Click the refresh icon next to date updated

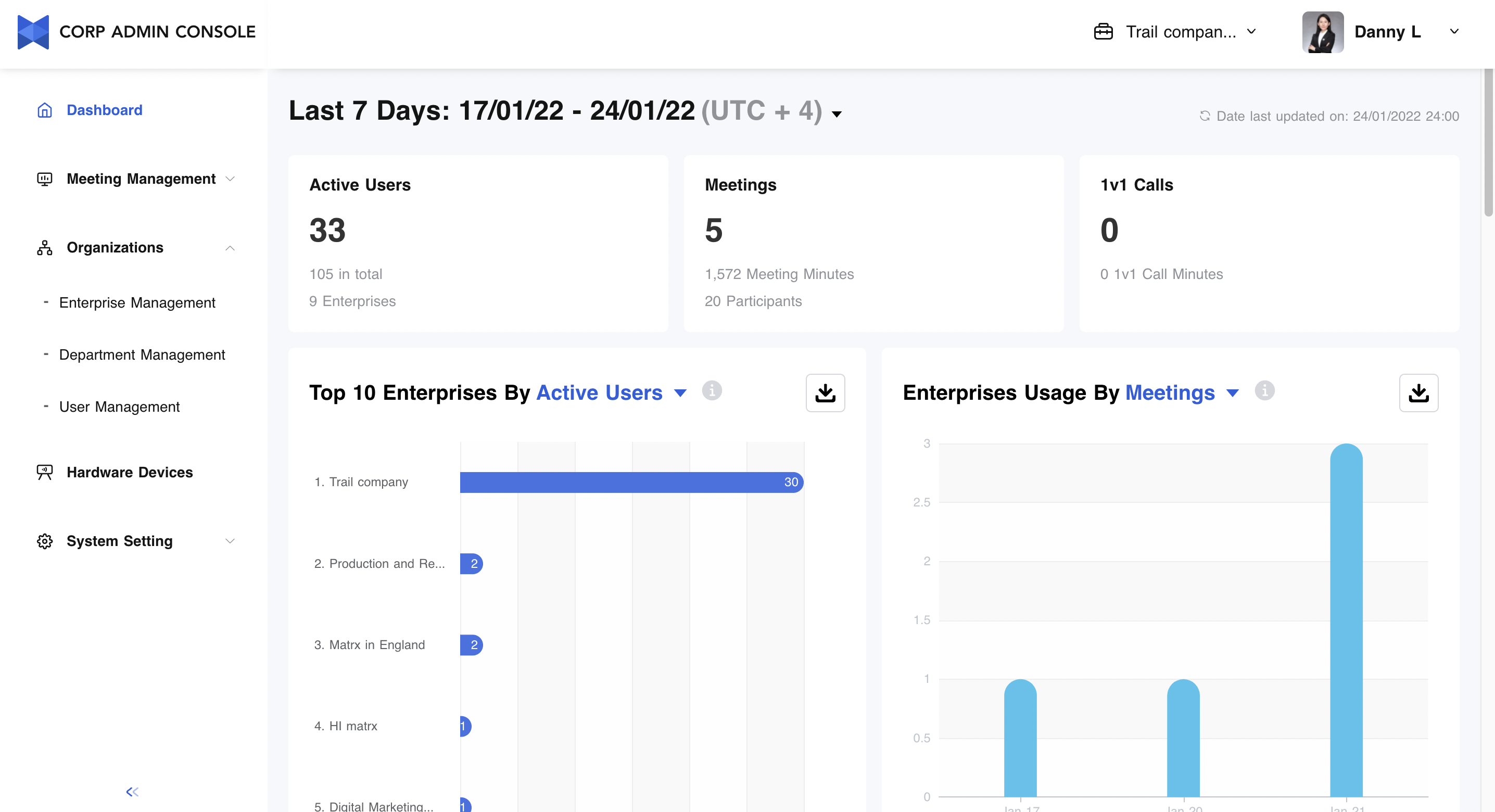pyautogui.click(x=1205, y=116)
